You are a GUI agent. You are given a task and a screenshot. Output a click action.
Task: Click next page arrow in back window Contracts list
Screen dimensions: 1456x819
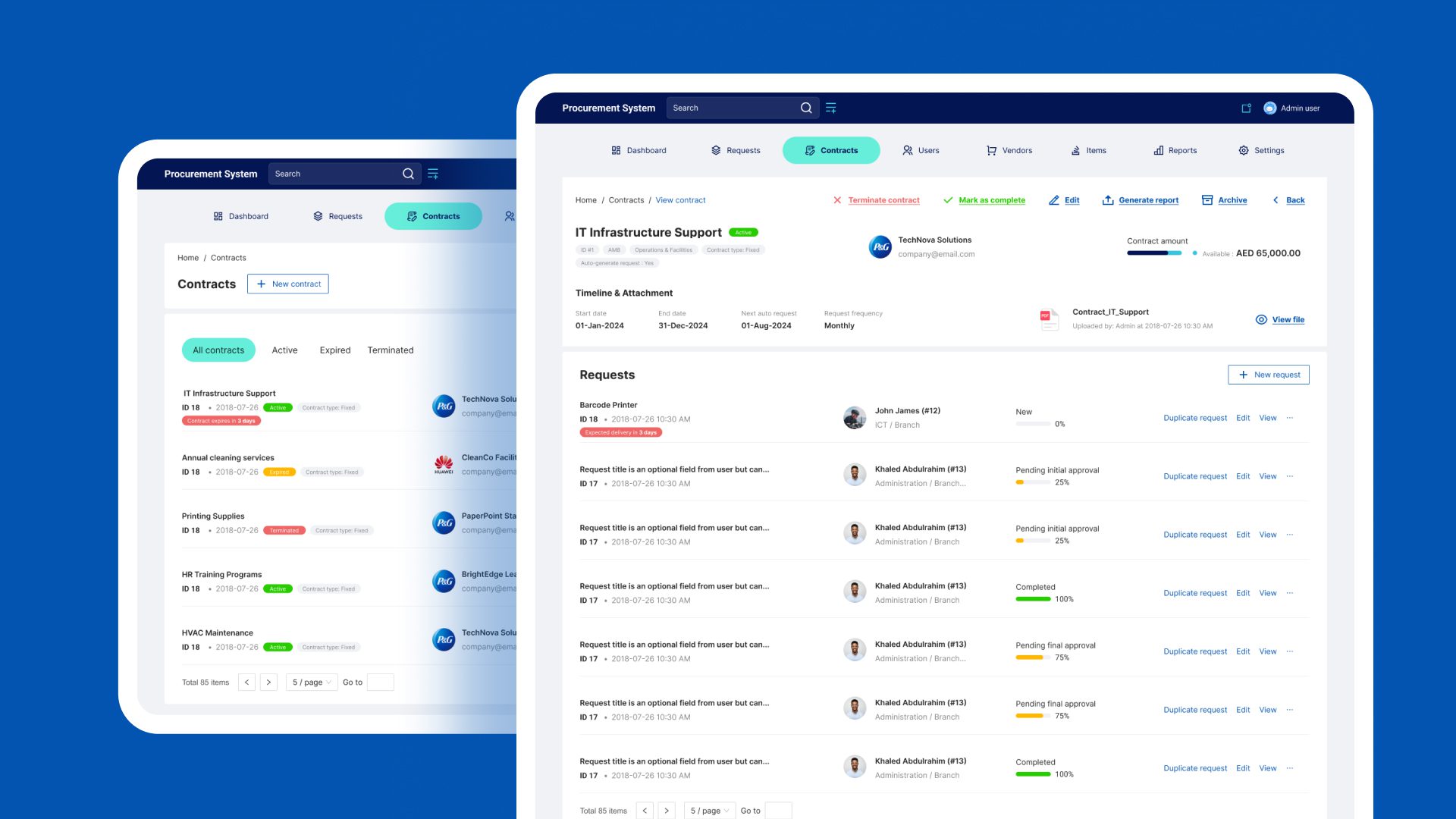tap(268, 682)
